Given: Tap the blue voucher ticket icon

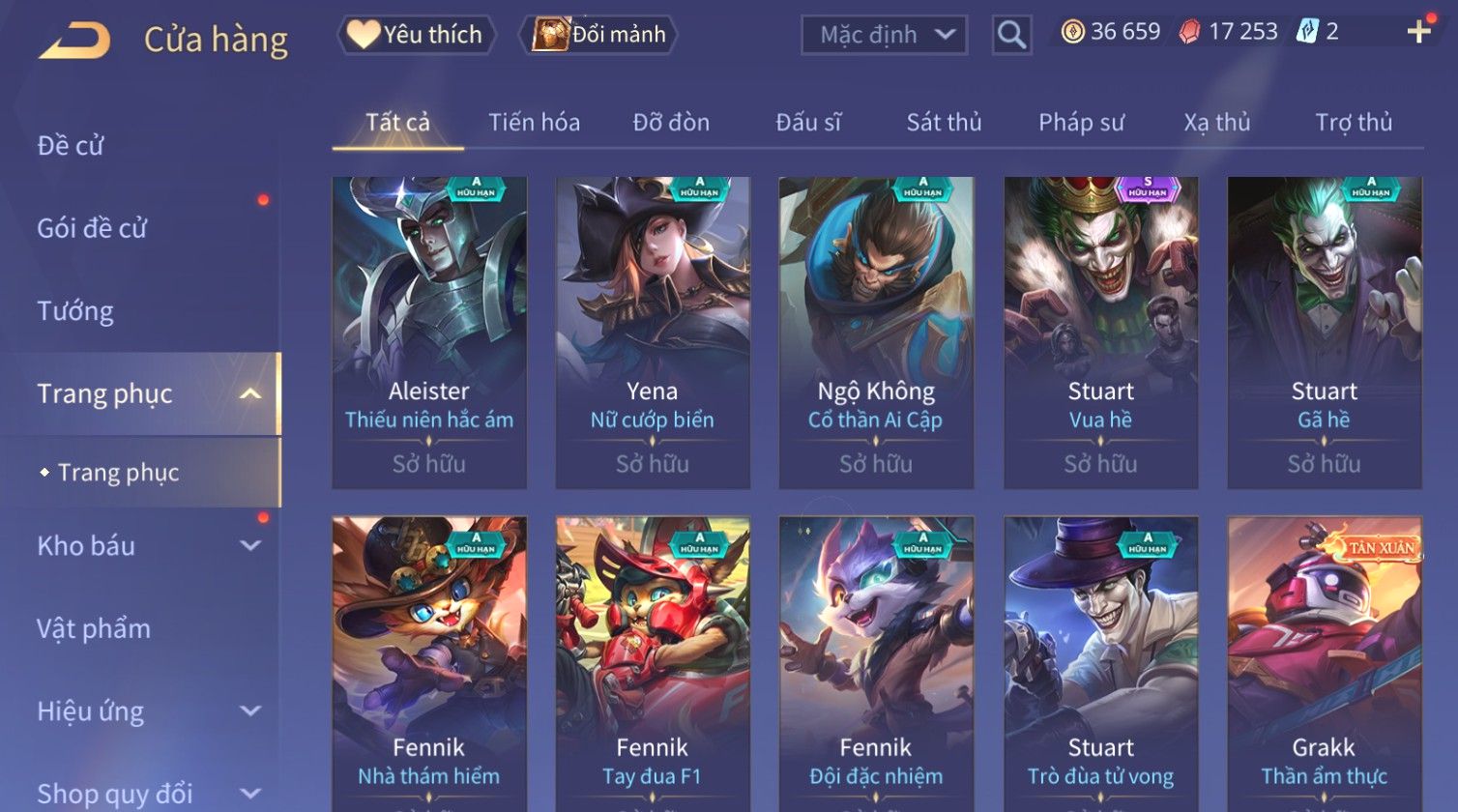Looking at the screenshot, I should pos(1306,32).
